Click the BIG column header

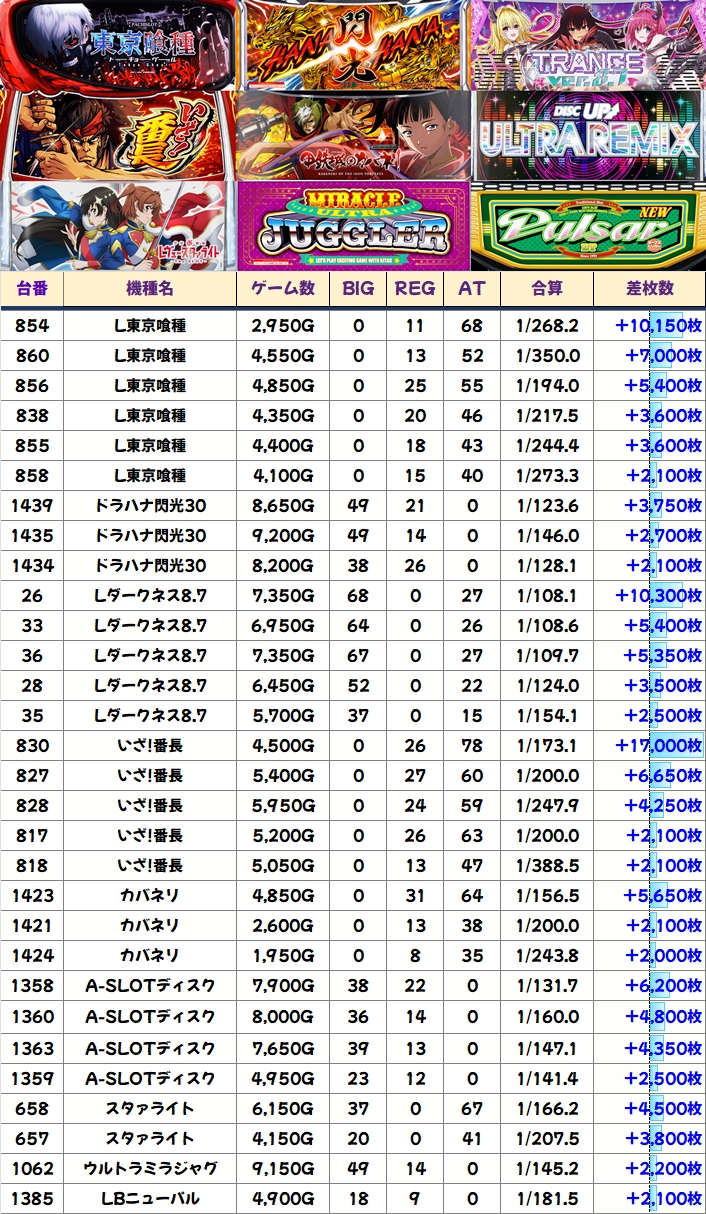pyautogui.click(x=358, y=288)
